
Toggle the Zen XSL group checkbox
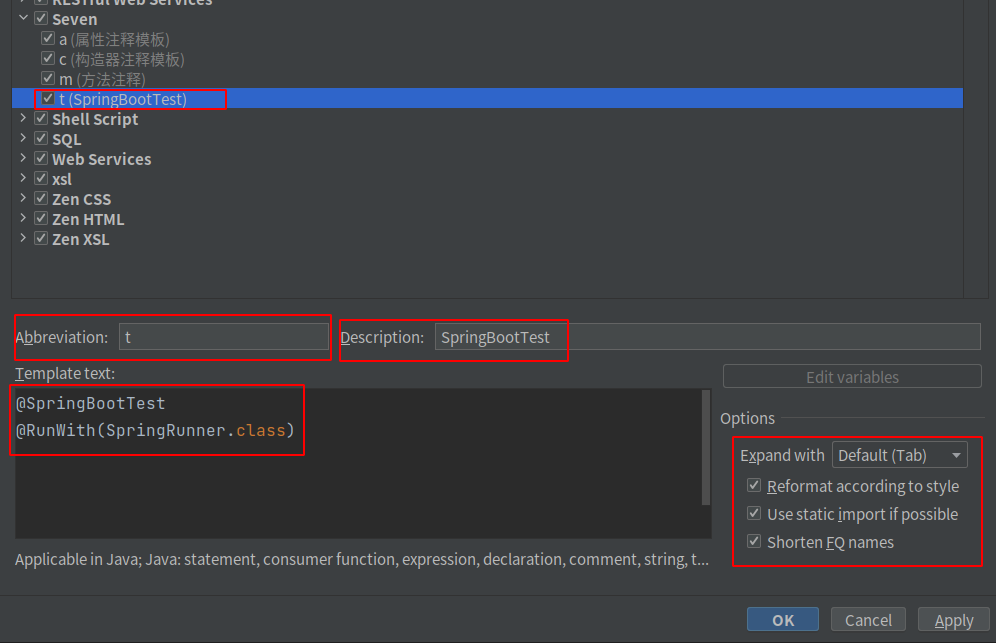click(41, 238)
